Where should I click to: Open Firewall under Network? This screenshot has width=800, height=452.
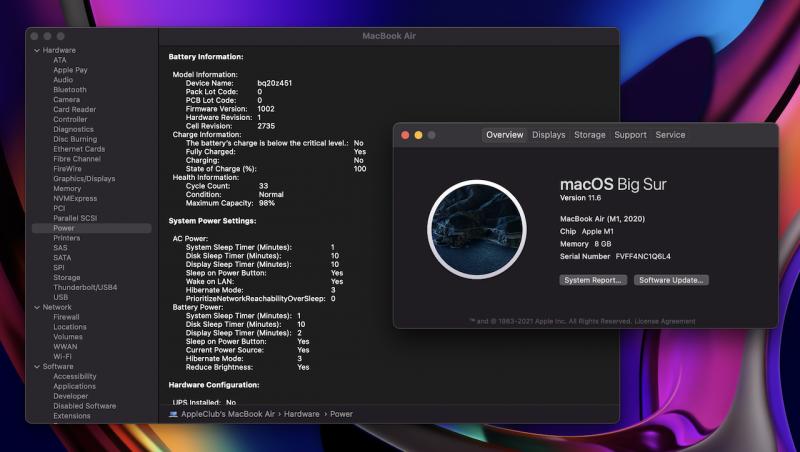66,317
